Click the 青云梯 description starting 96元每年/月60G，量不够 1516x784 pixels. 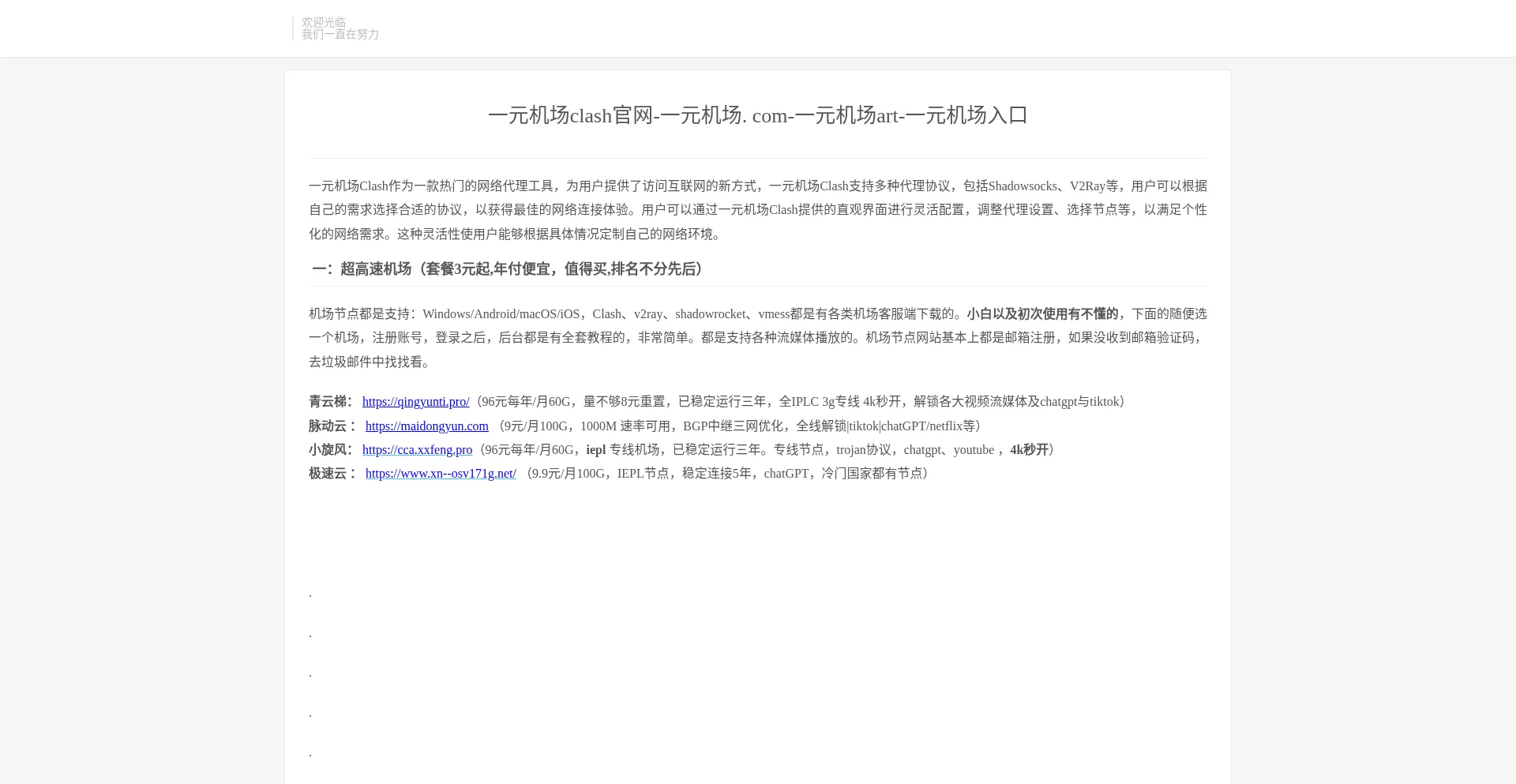(801, 402)
